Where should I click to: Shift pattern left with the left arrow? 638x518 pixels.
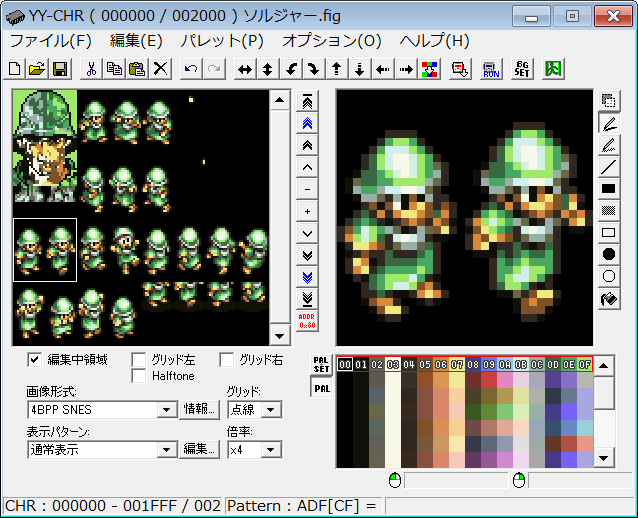(x=382, y=69)
